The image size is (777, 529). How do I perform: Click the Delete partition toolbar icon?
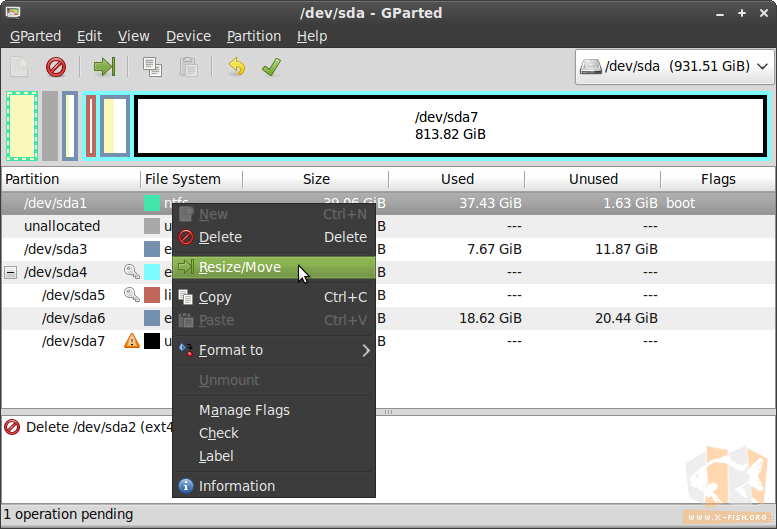tap(56, 67)
